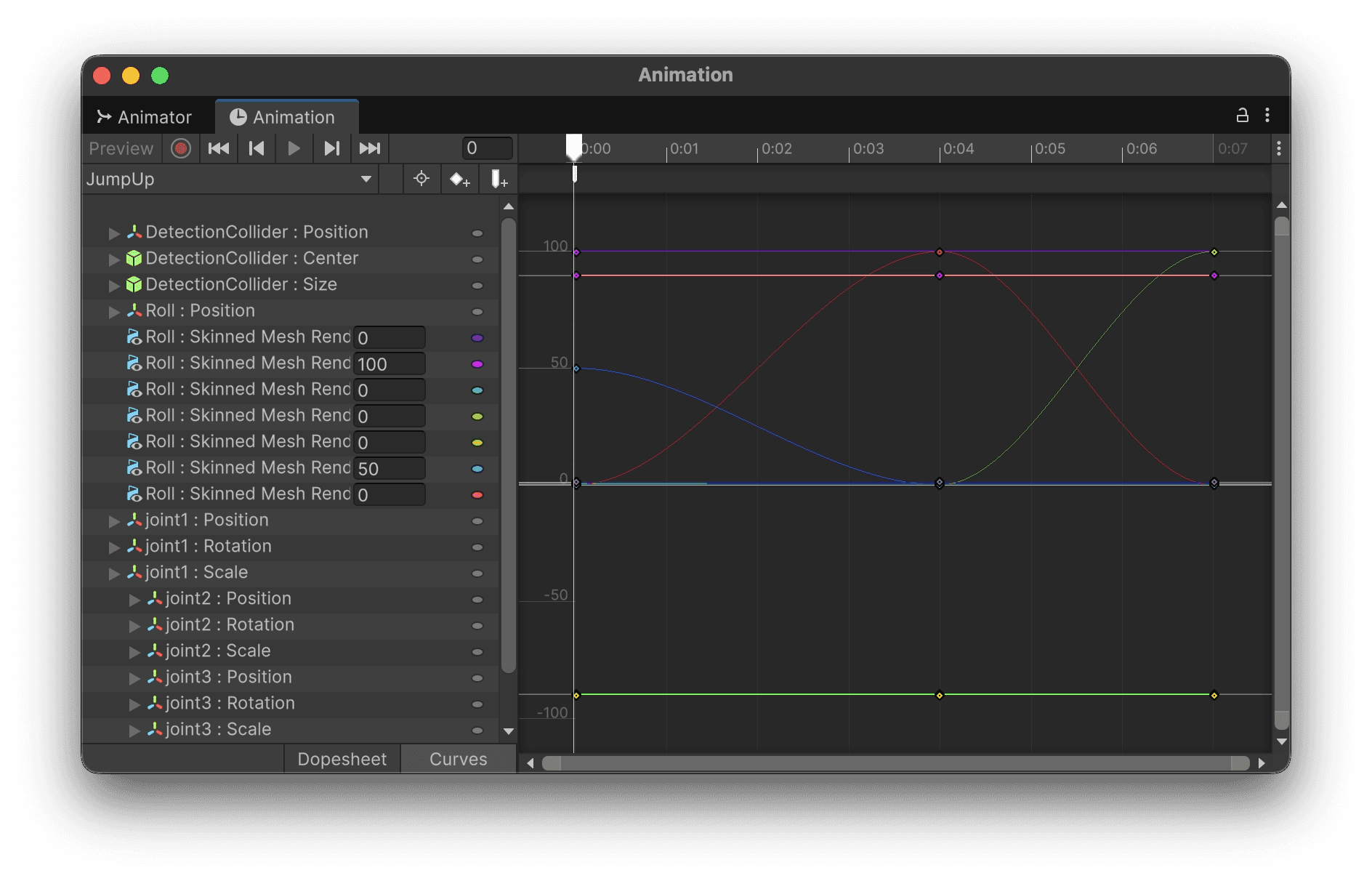The height and width of the screenshot is (881, 1372).
Task: Click the transform icon beside joint3 : Scale
Action: pos(155,729)
